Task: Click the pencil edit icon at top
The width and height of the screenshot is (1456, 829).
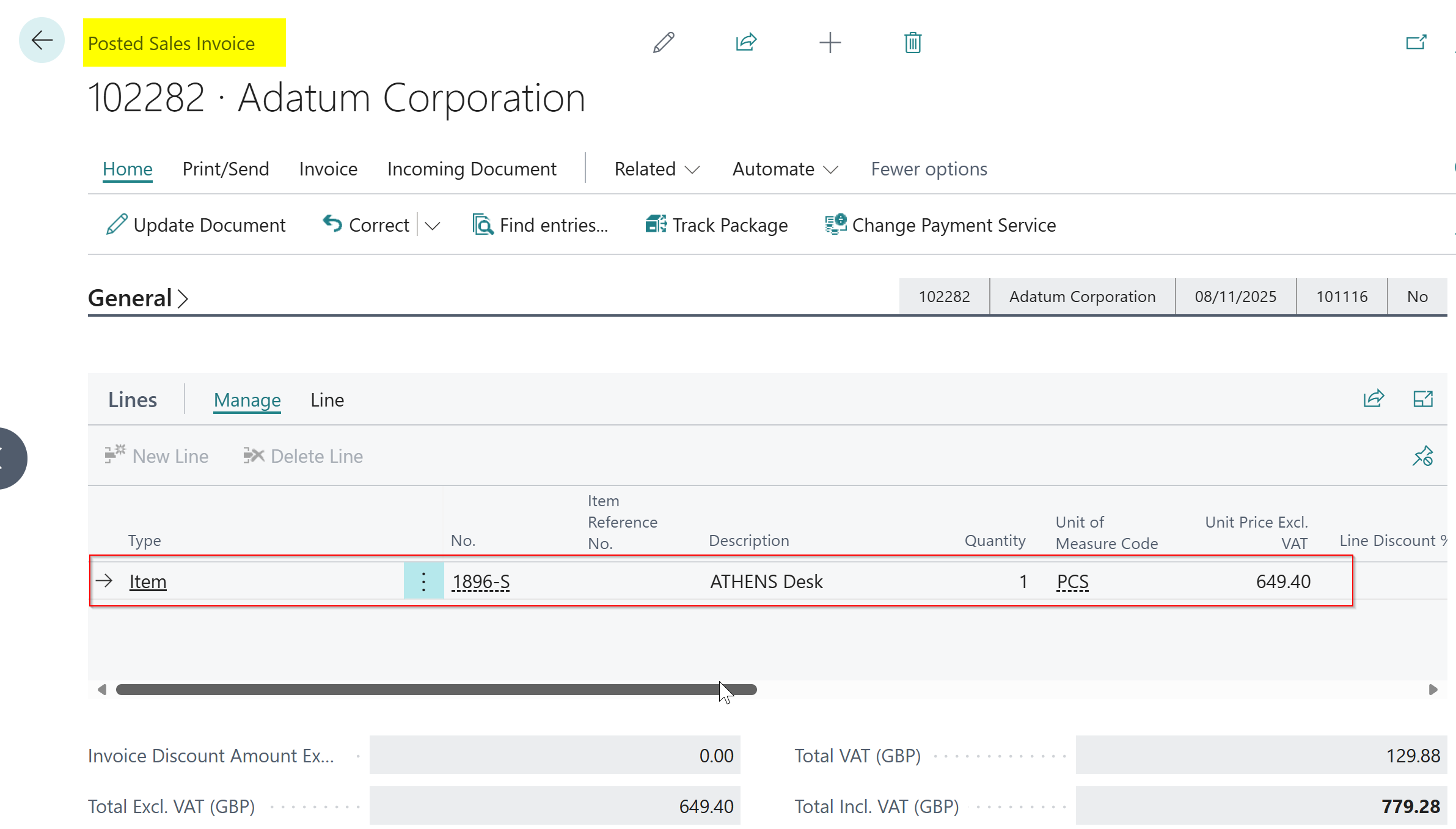Action: [x=663, y=42]
